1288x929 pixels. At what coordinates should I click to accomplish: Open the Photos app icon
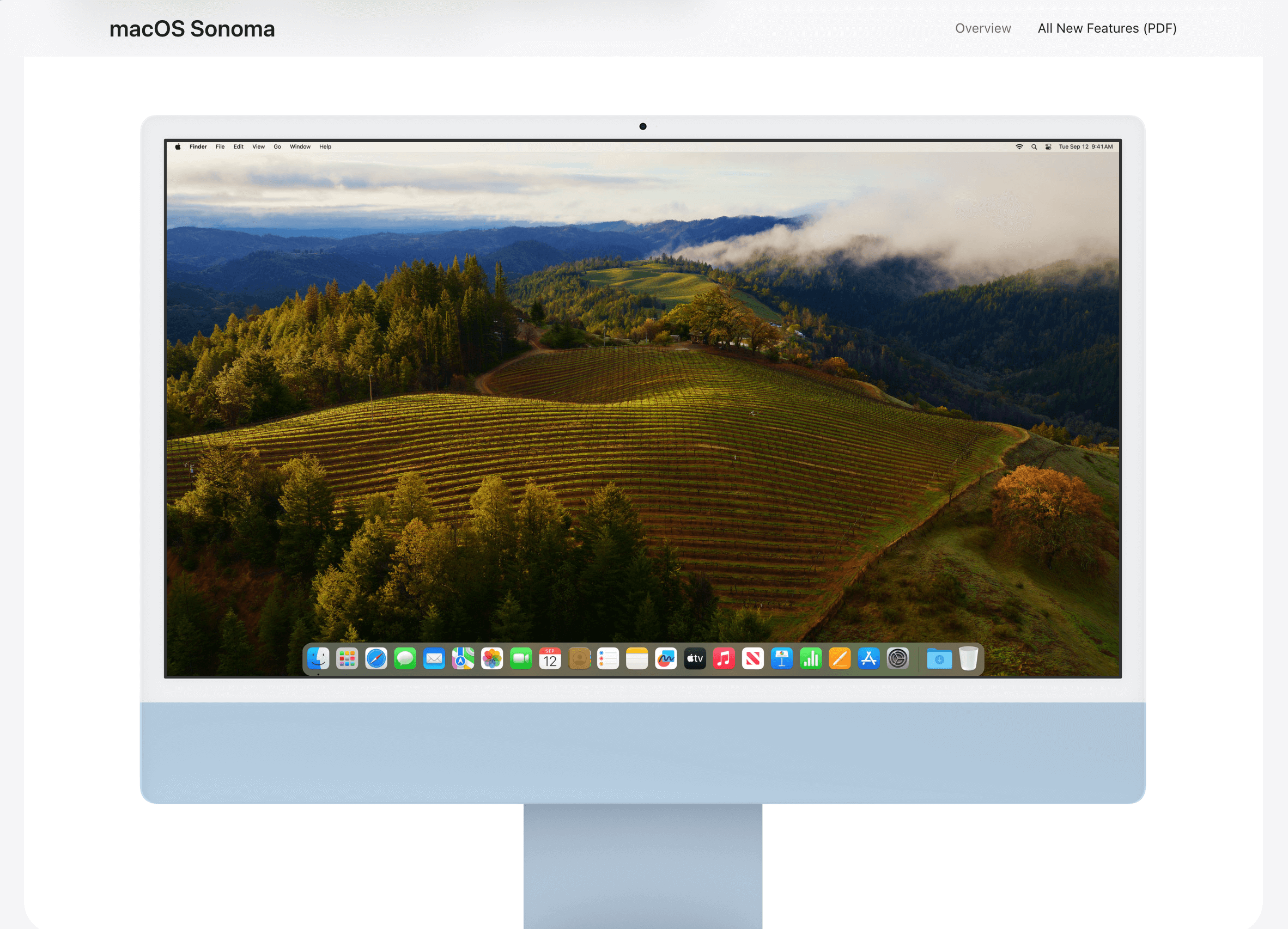(x=492, y=659)
